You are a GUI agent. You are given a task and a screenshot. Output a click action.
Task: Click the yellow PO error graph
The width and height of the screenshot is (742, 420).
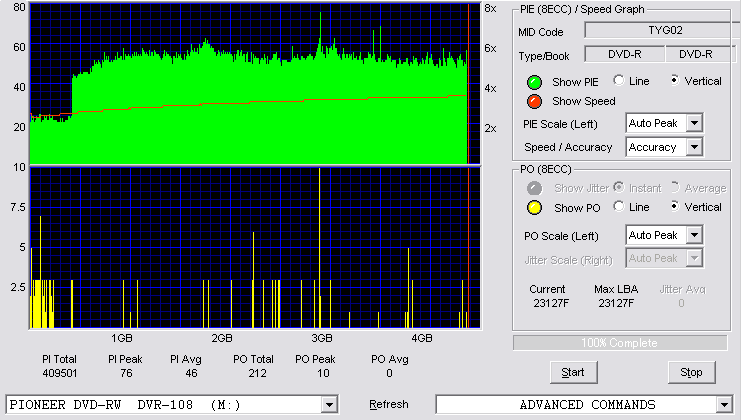(x=255, y=248)
